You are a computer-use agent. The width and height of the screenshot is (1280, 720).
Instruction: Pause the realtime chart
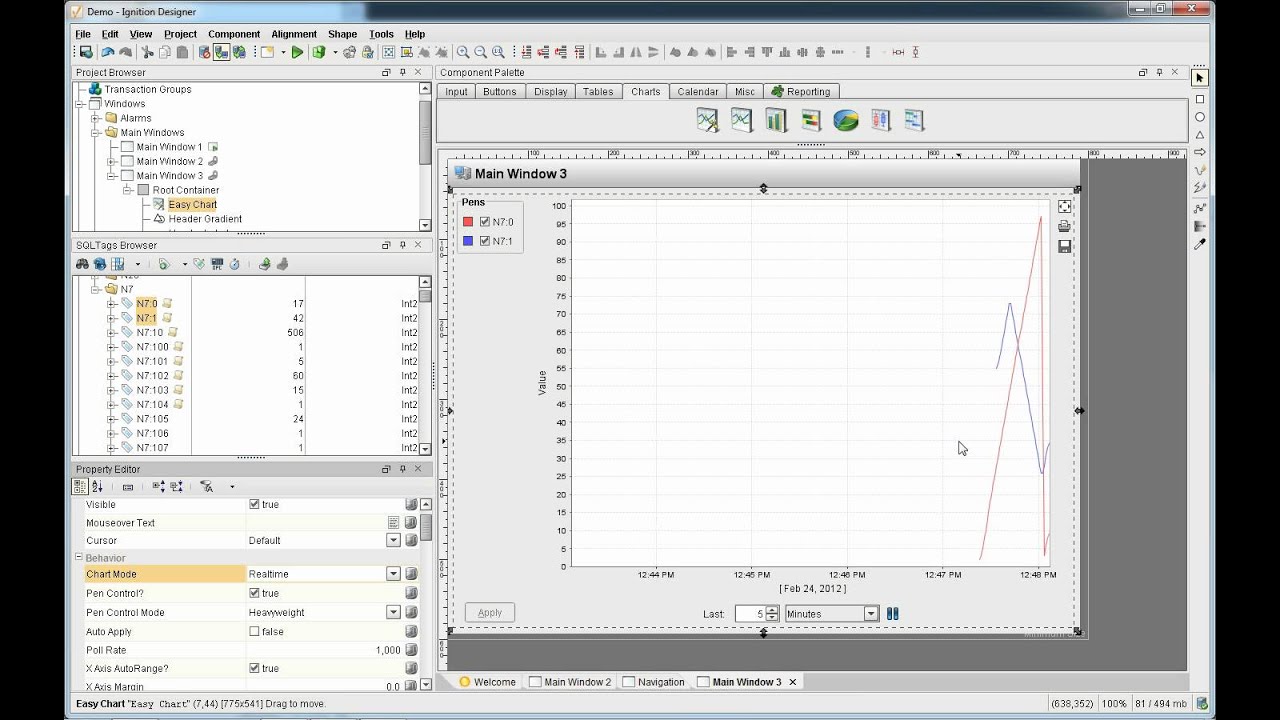[893, 614]
